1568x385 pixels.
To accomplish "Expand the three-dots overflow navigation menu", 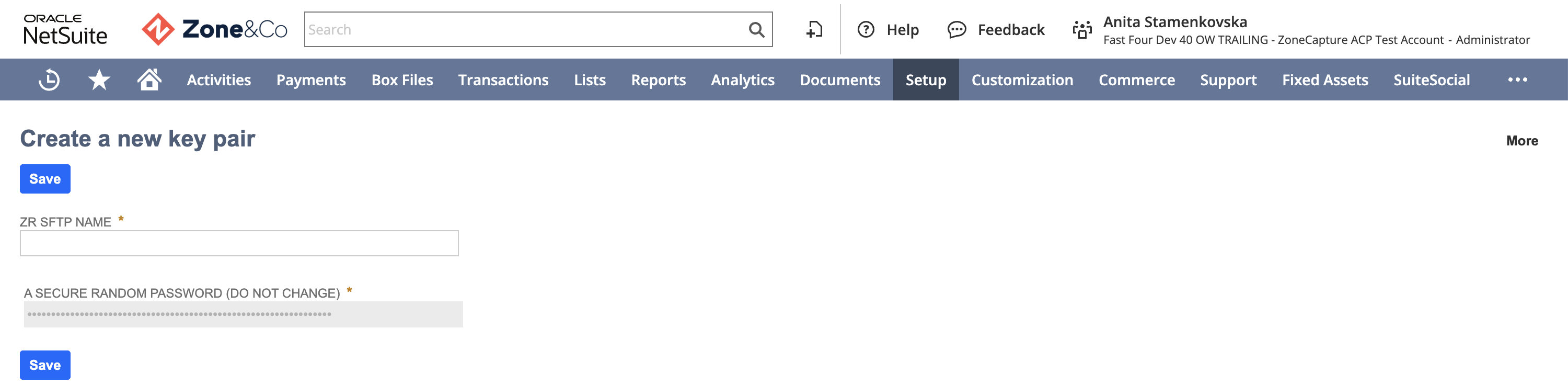I will point(1517,80).
